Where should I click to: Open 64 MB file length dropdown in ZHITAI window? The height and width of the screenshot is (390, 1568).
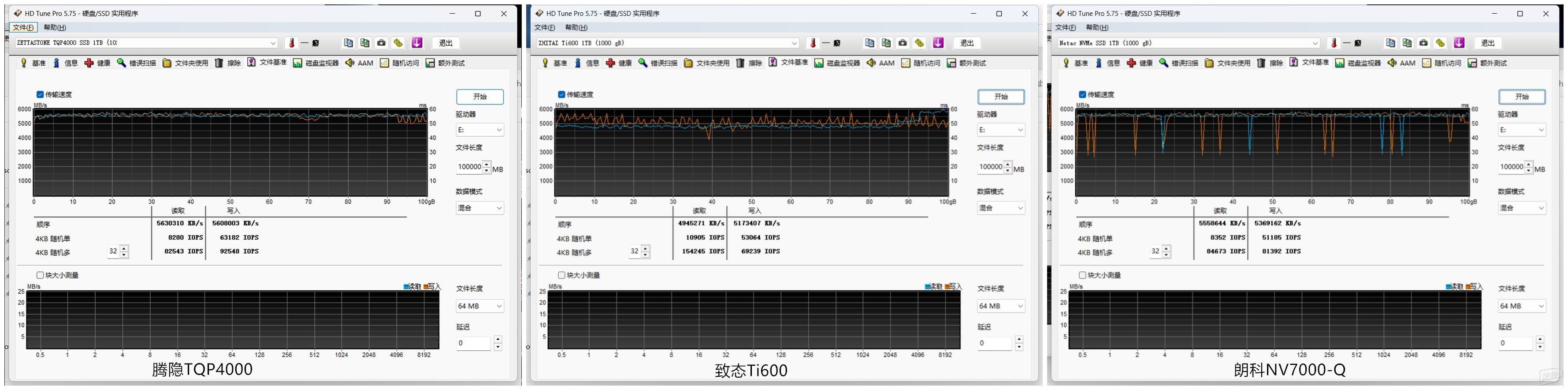click(x=1001, y=306)
